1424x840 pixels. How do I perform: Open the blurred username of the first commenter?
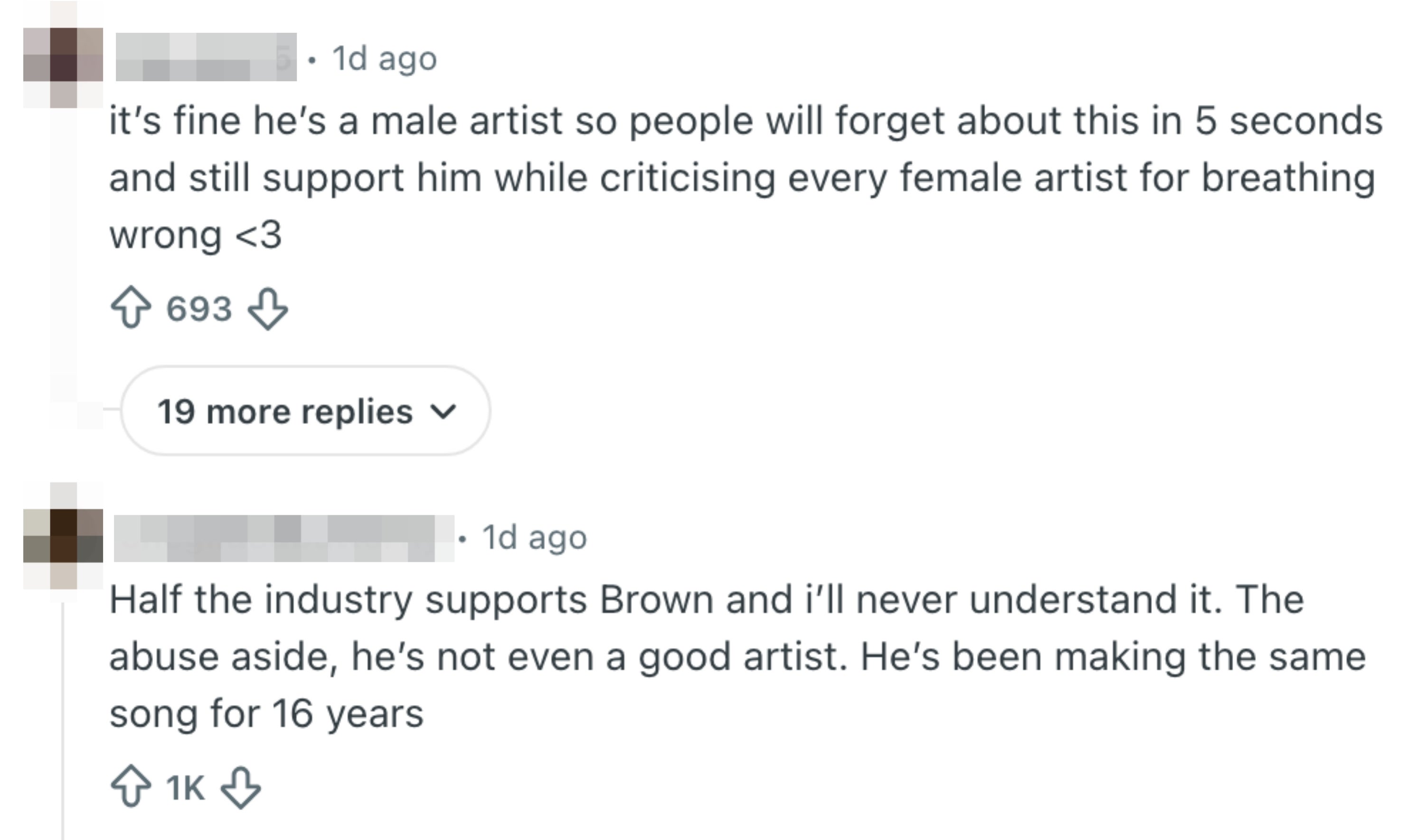coord(206,57)
